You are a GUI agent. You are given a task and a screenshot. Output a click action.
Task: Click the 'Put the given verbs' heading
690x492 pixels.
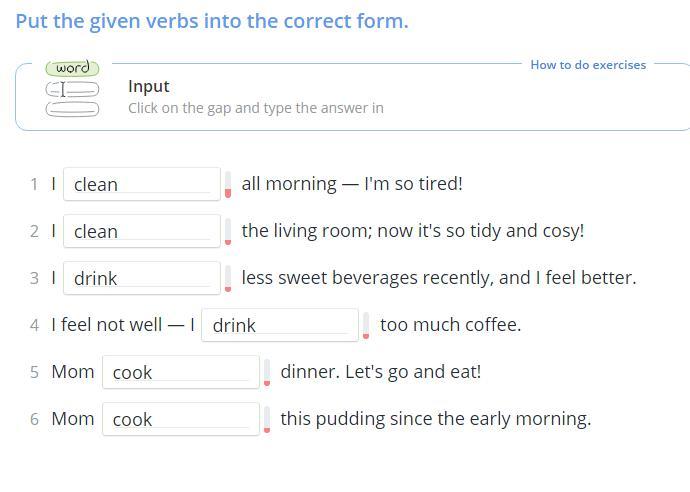(x=212, y=21)
